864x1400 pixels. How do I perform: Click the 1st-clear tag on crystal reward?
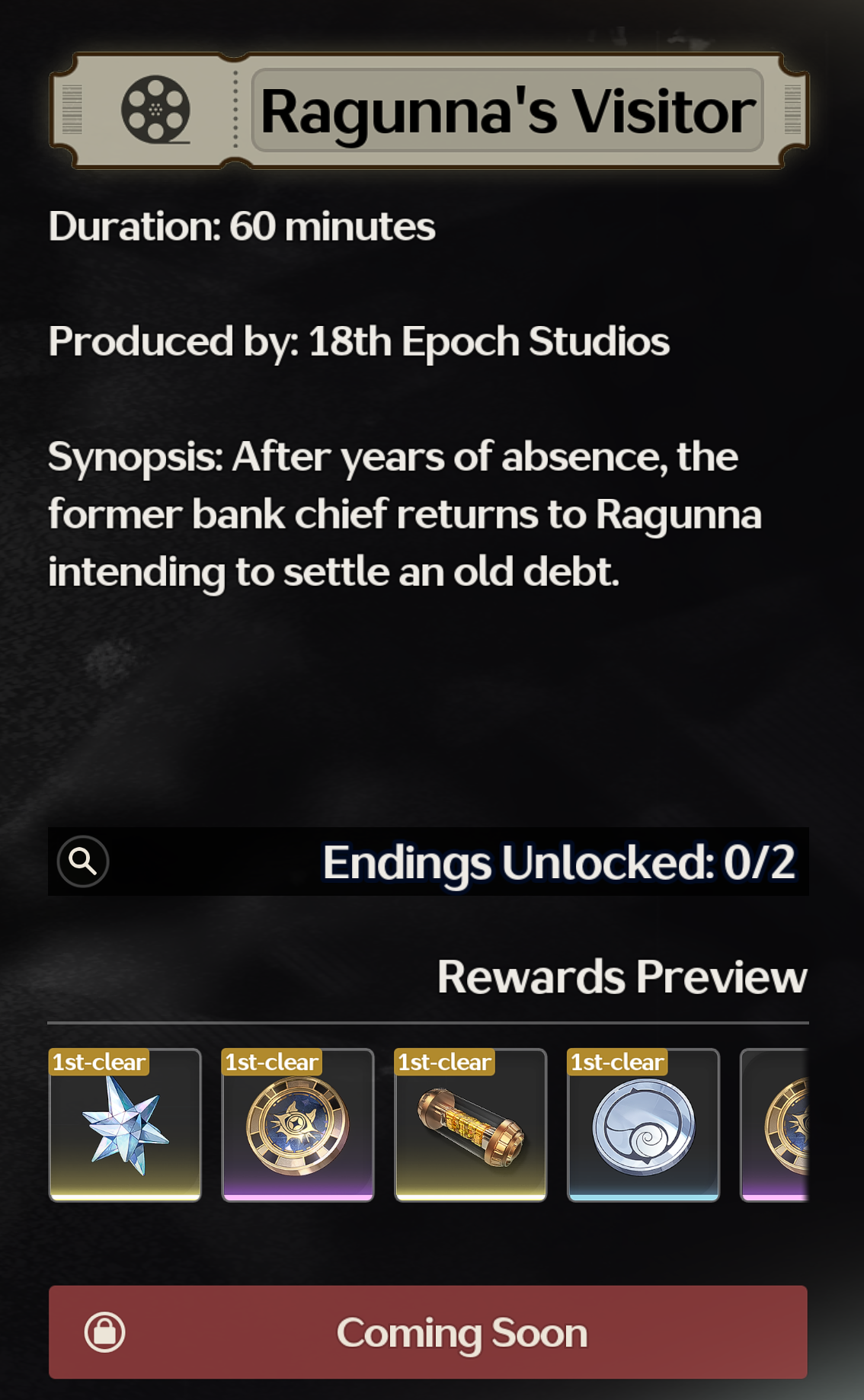point(99,1062)
